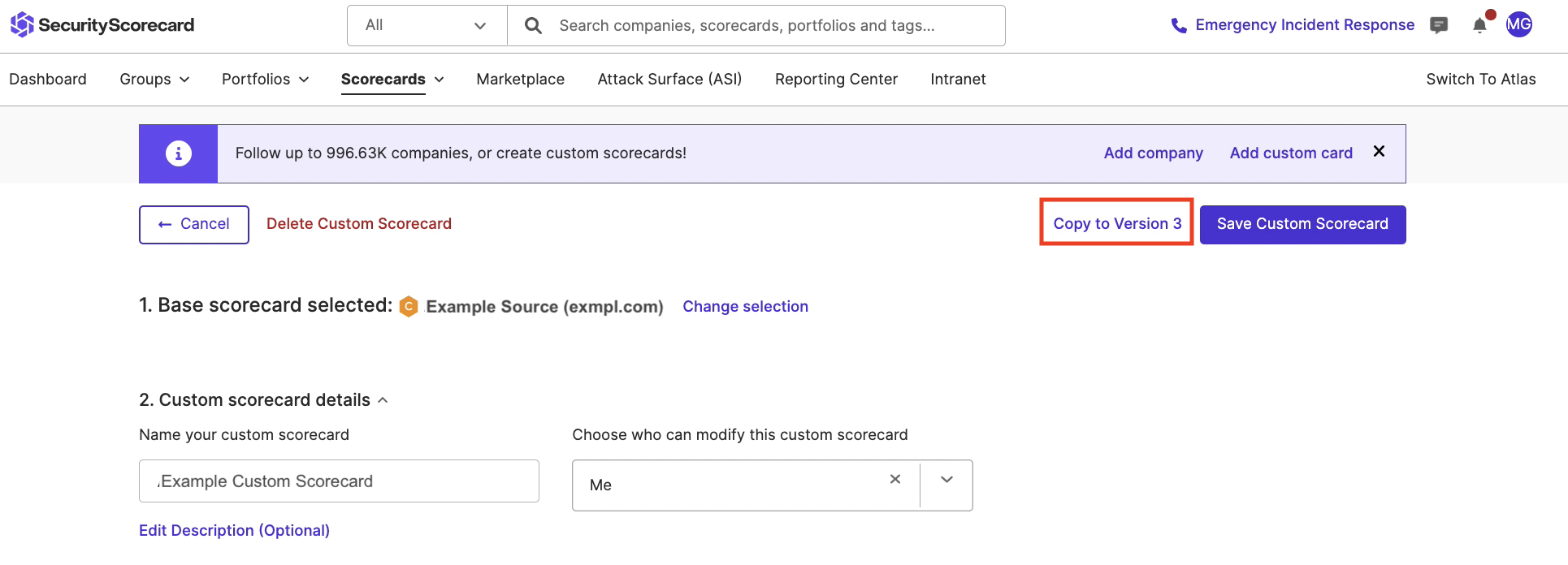Click the Example Source grade C badge
This screenshot has height=565, width=1568.
coord(409,306)
